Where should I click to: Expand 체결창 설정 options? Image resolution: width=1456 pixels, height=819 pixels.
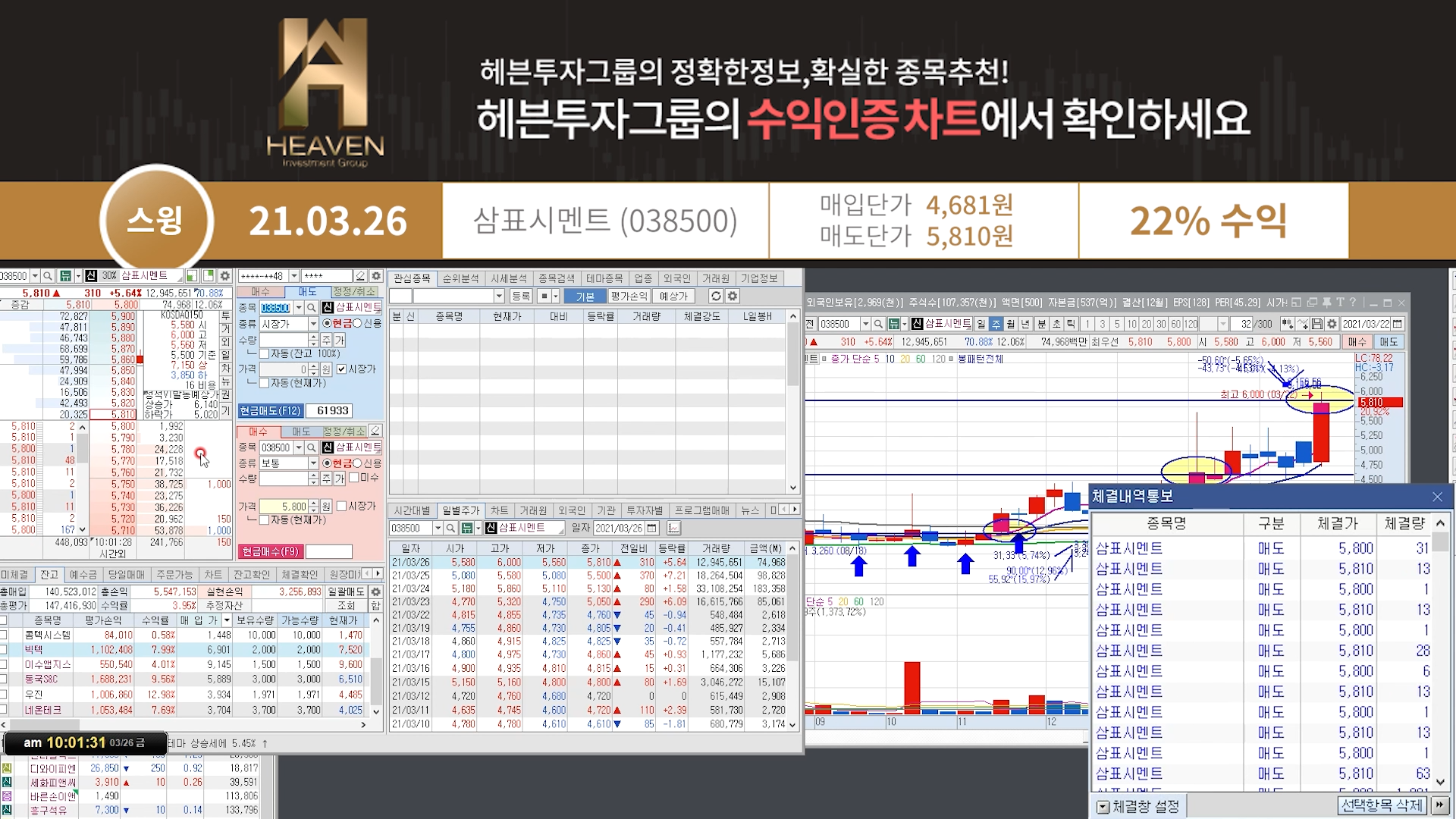[x=1103, y=807]
